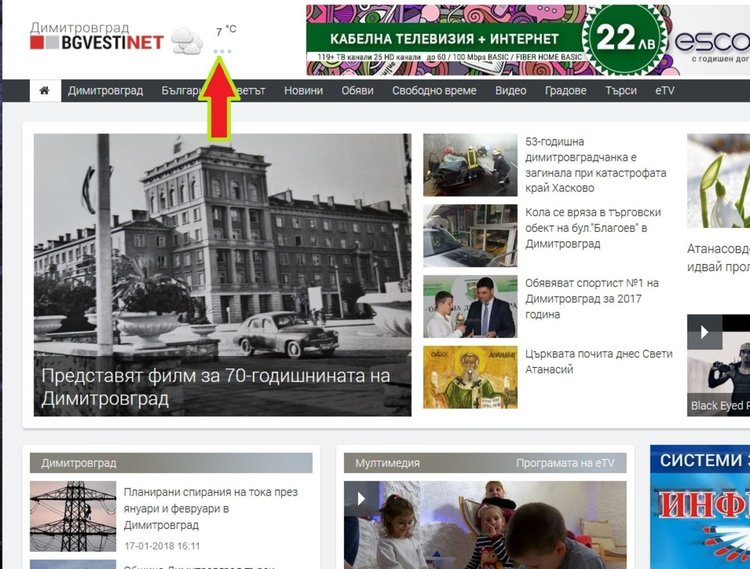Open the Свободно време menu
Screen dimensions: 750x569
(435, 90)
